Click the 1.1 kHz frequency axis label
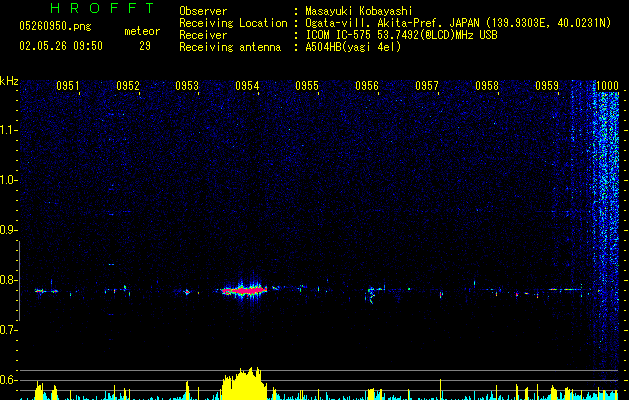 (8, 130)
